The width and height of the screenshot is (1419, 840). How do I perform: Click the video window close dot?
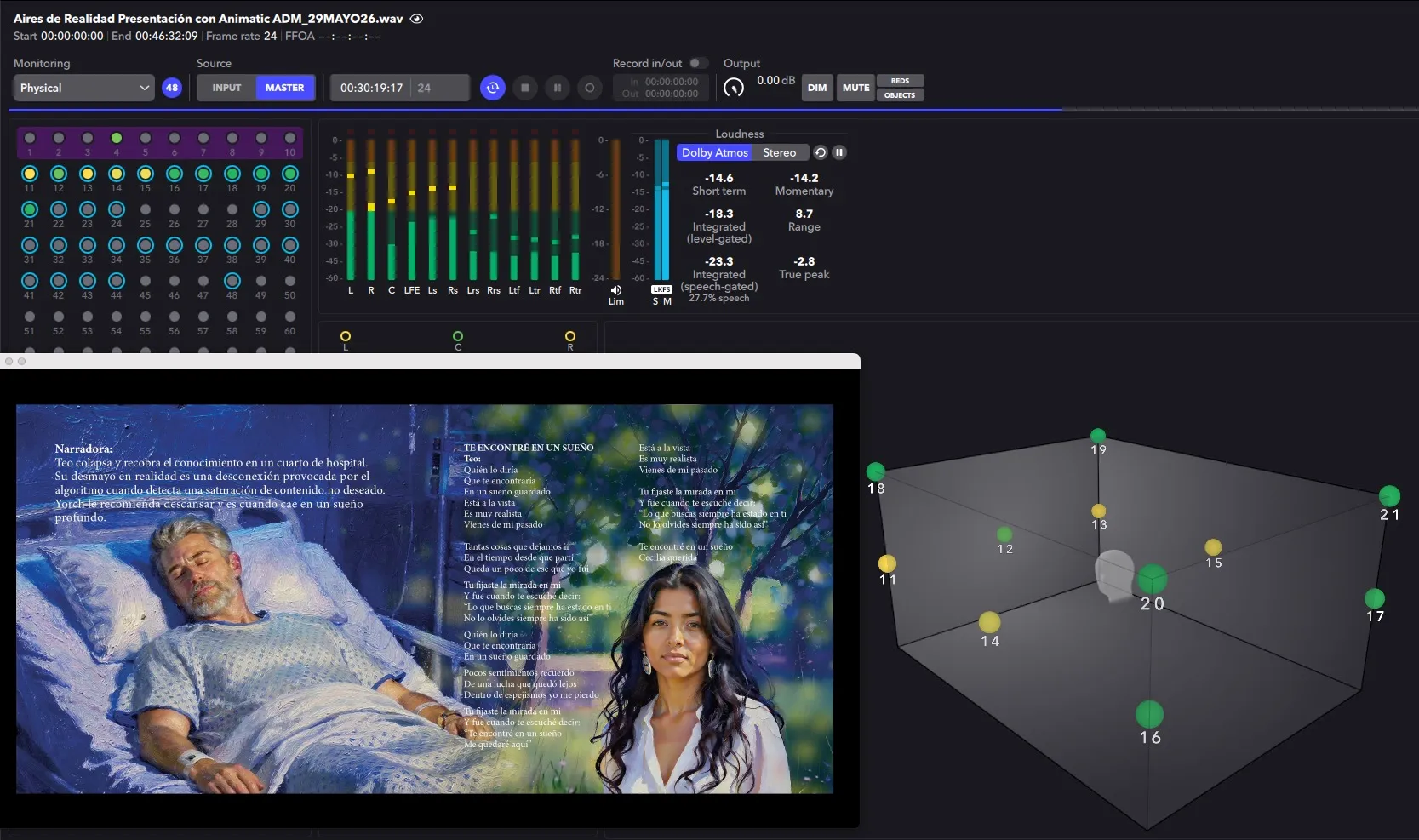pyautogui.click(x=9, y=361)
